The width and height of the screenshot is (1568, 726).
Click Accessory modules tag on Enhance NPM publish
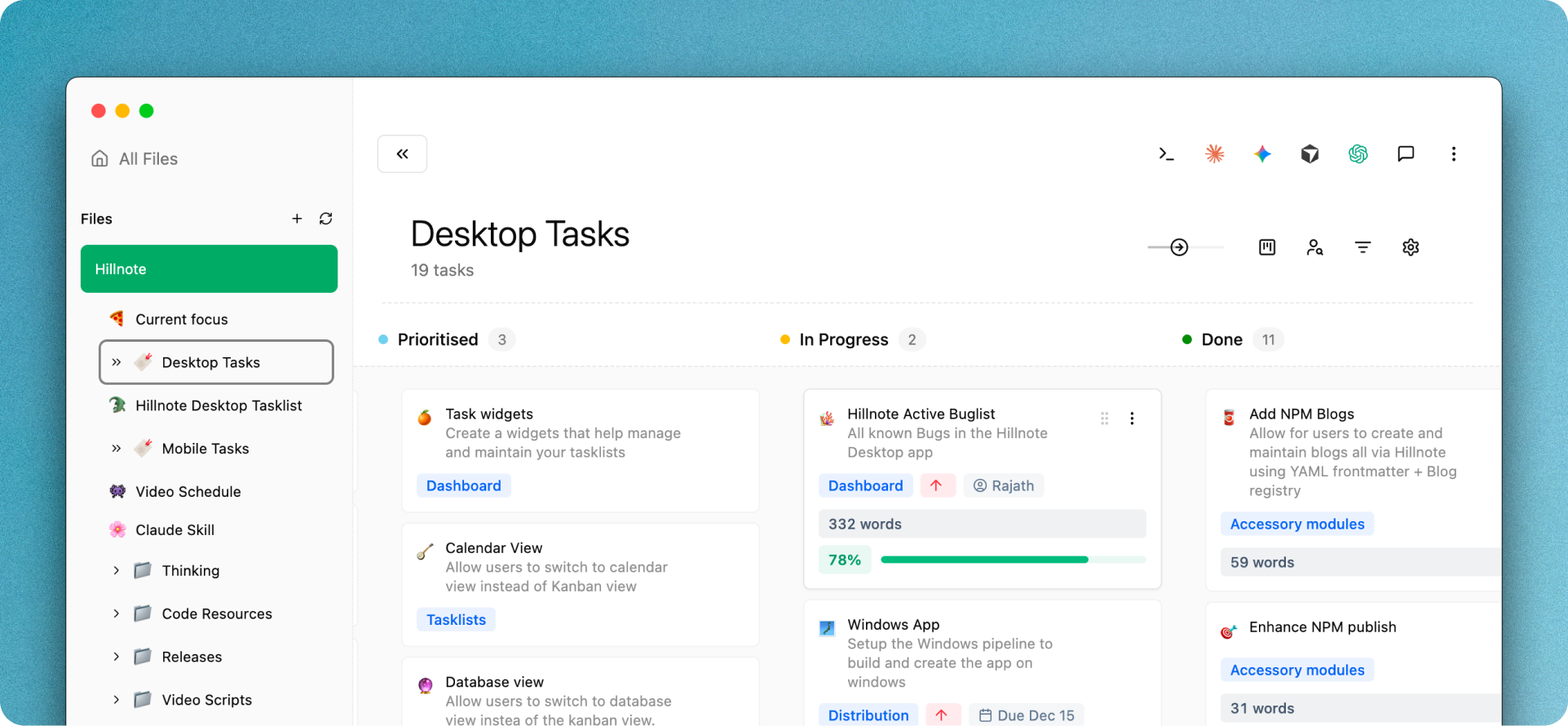point(1297,670)
